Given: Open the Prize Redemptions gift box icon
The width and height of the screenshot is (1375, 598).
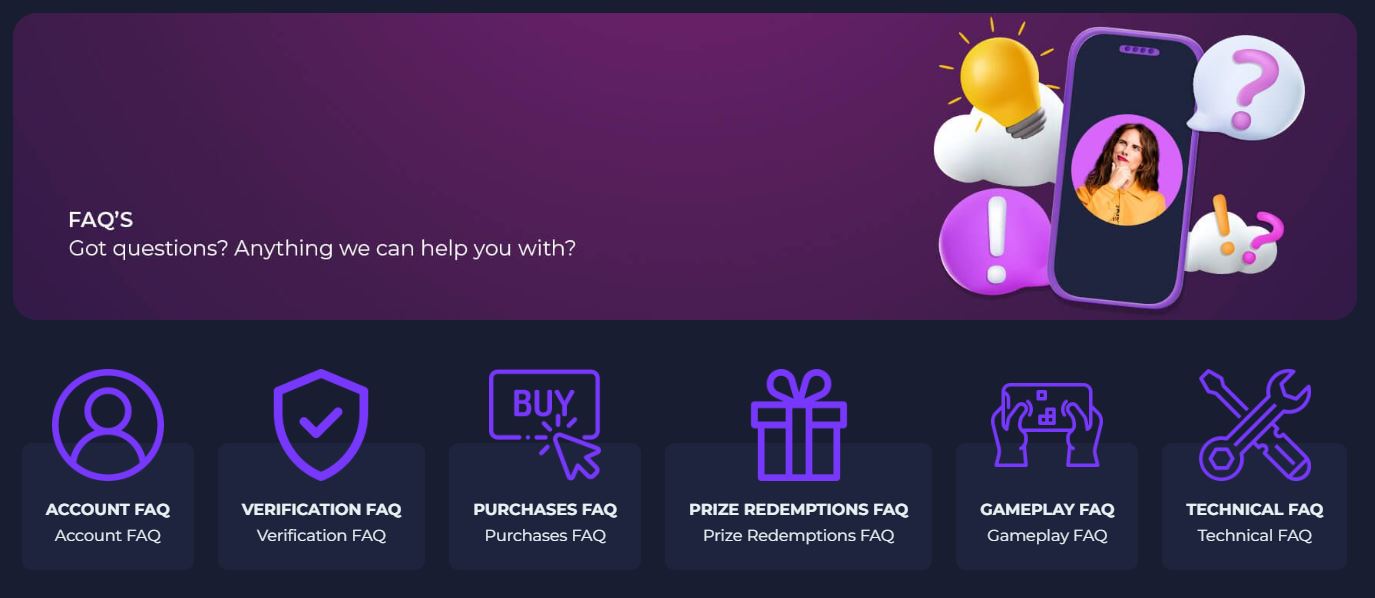Looking at the screenshot, I should click(x=798, y=425).
